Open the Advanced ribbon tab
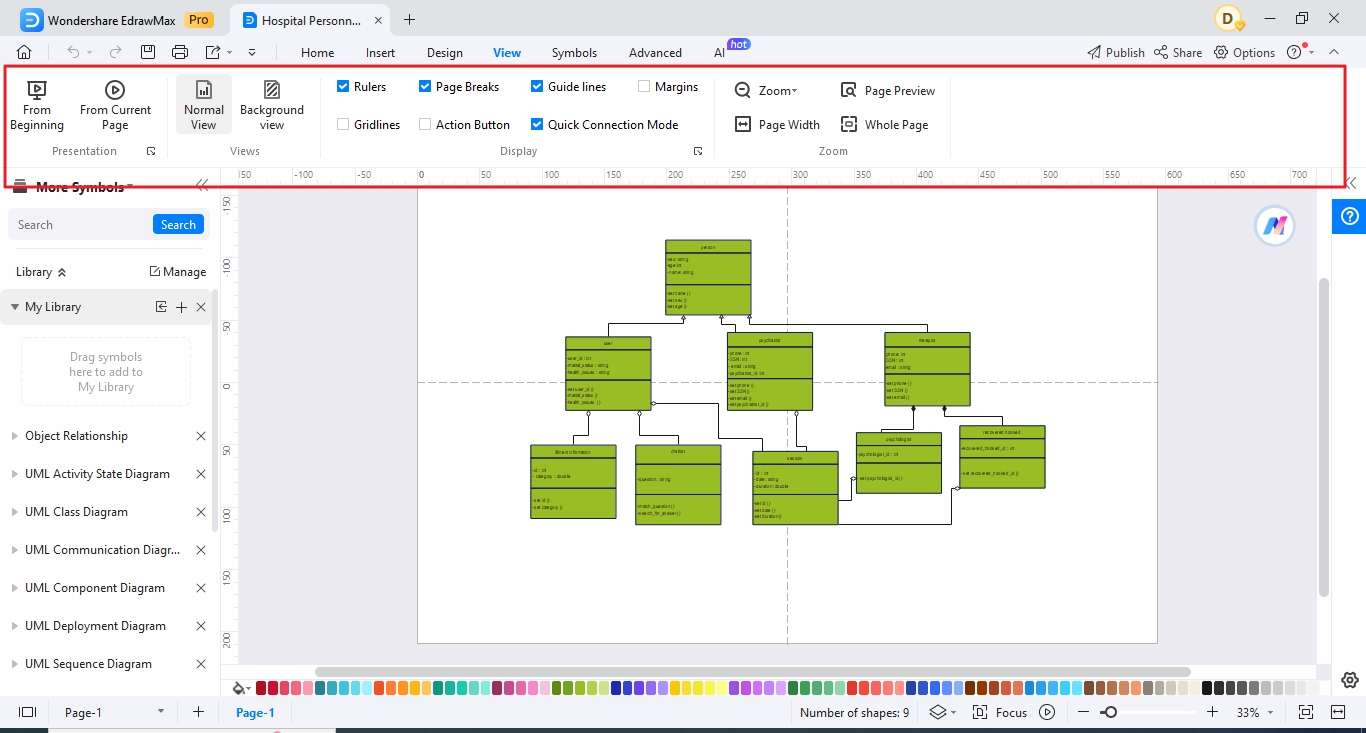Viewport: 1366px width, 733px height. tap(655, 53)
